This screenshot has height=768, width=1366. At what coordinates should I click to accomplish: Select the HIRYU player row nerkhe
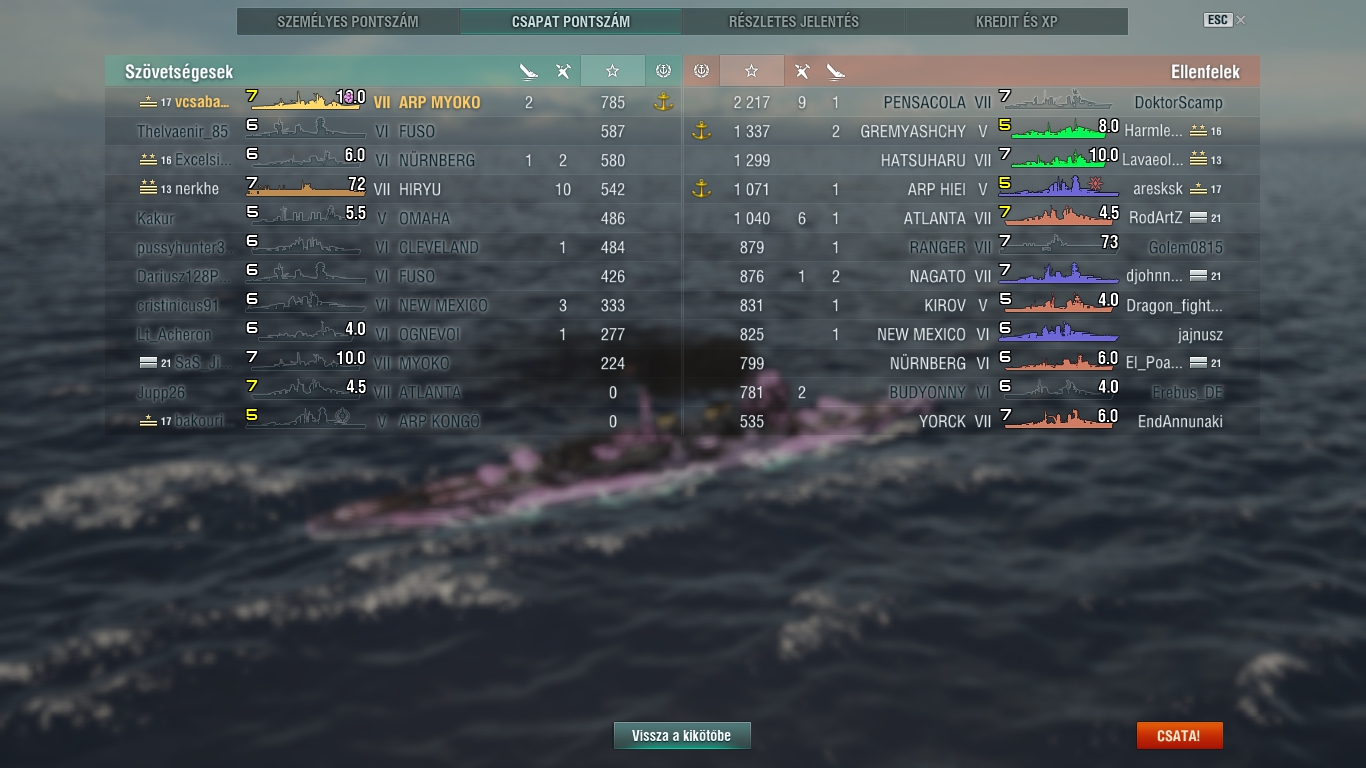394,188
